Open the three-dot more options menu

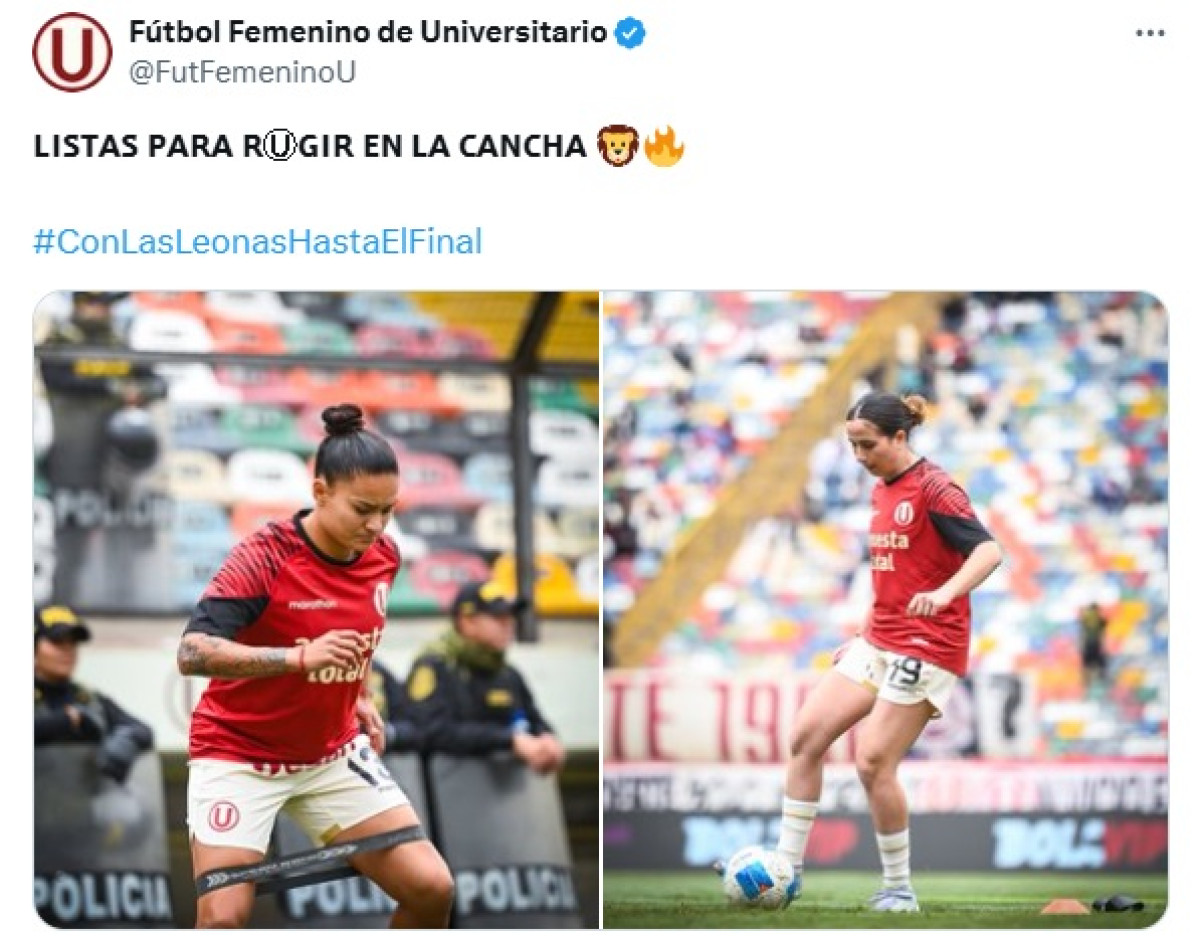pyautogui.click(x=1150, y=34)
